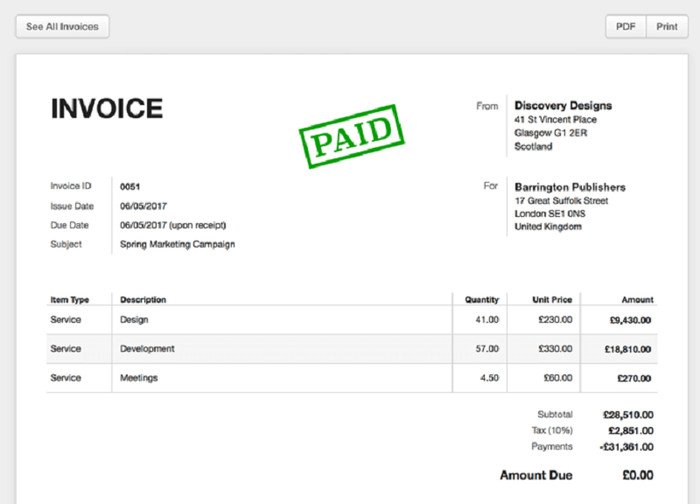Export invoice using PDF button

625,27
